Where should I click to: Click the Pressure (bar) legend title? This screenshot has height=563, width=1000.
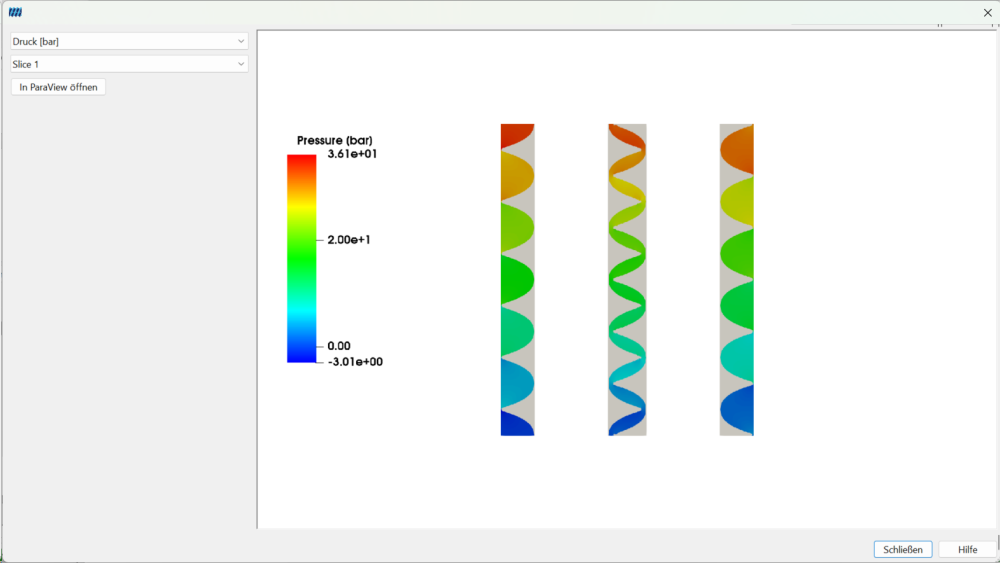point(335,140)
